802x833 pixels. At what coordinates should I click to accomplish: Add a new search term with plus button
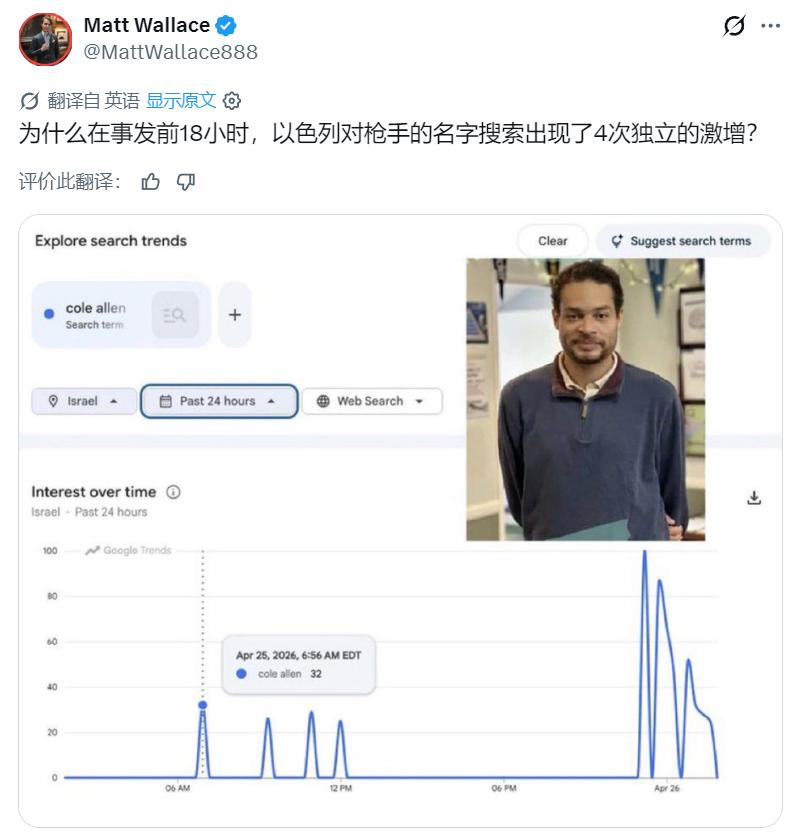[235, 314]
